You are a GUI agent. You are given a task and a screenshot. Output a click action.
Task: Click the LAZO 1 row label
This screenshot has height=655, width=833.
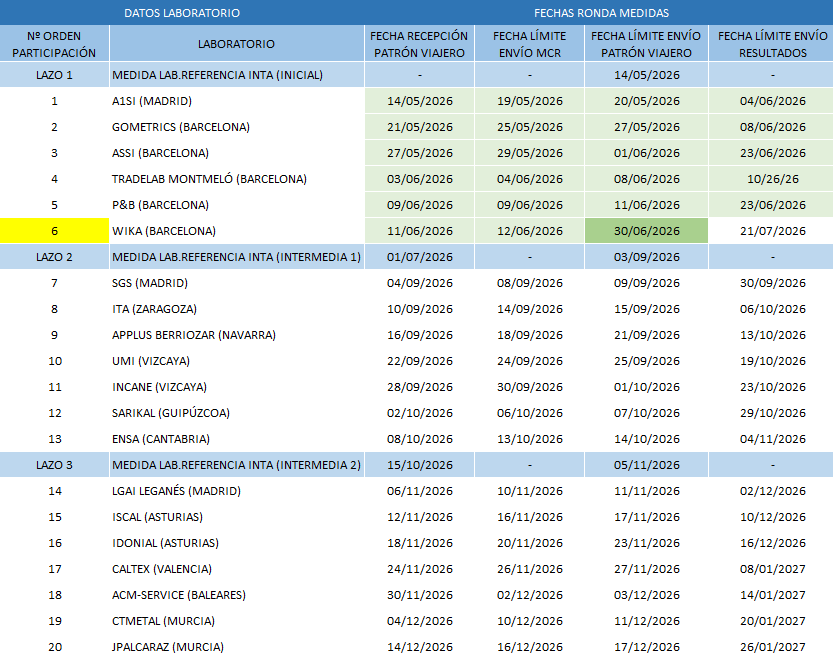click(x=54, y=75)
